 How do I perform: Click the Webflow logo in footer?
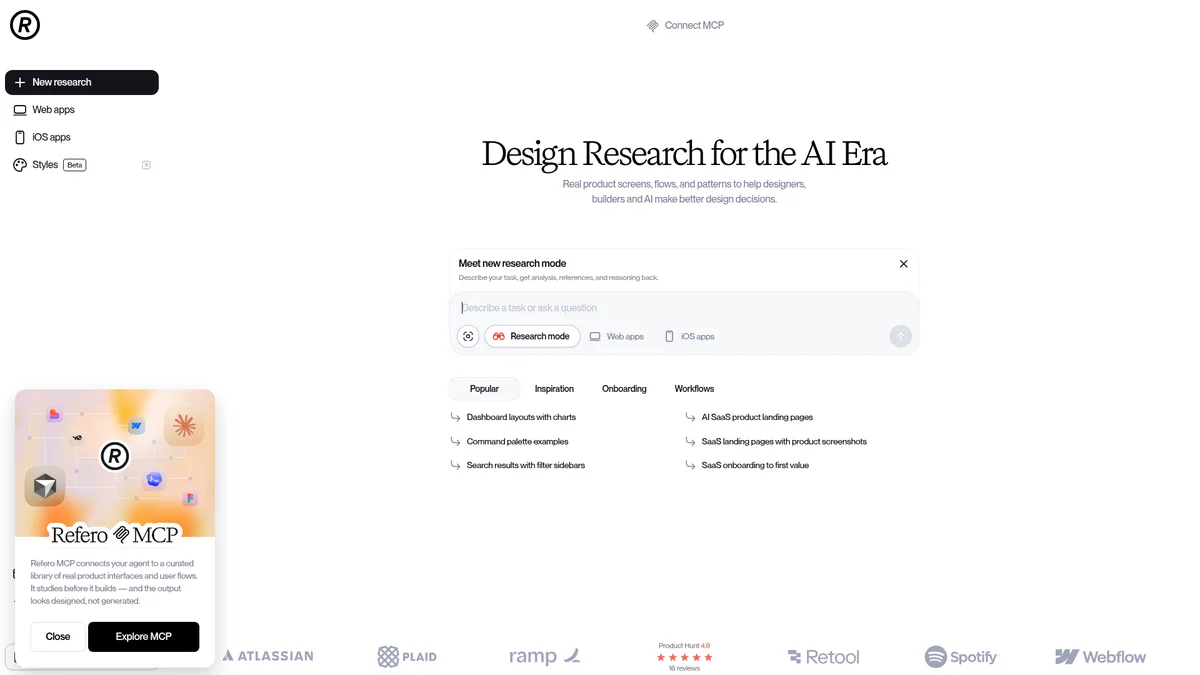[1100, 657]
